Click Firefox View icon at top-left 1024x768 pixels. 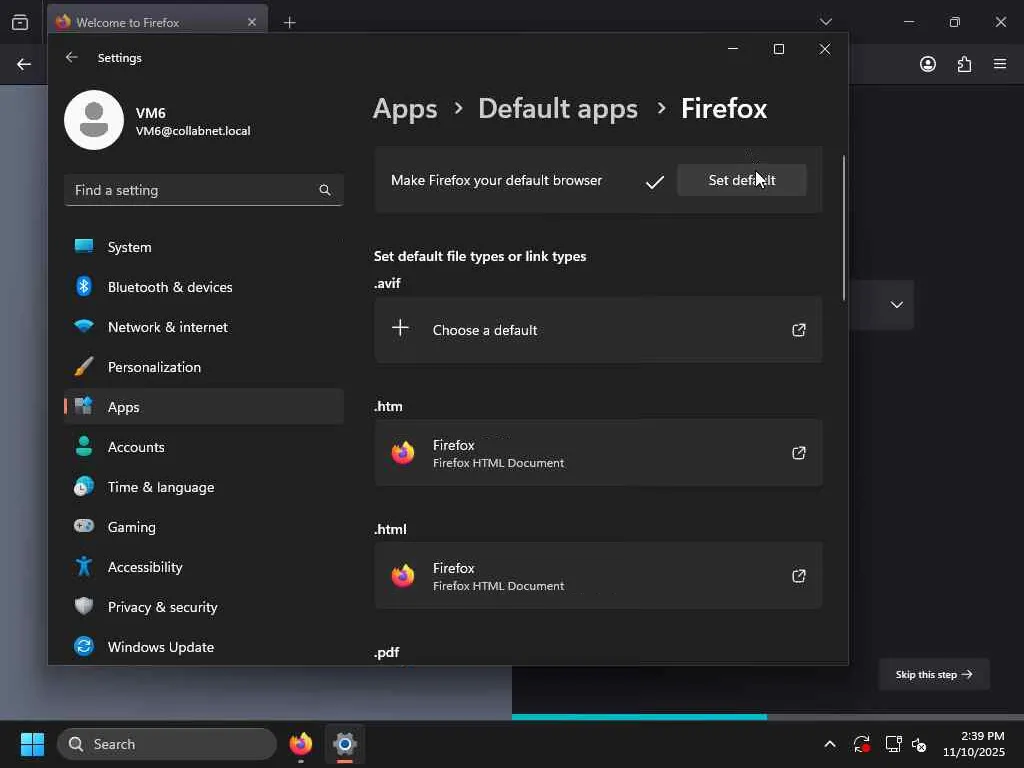coord(20,22)
